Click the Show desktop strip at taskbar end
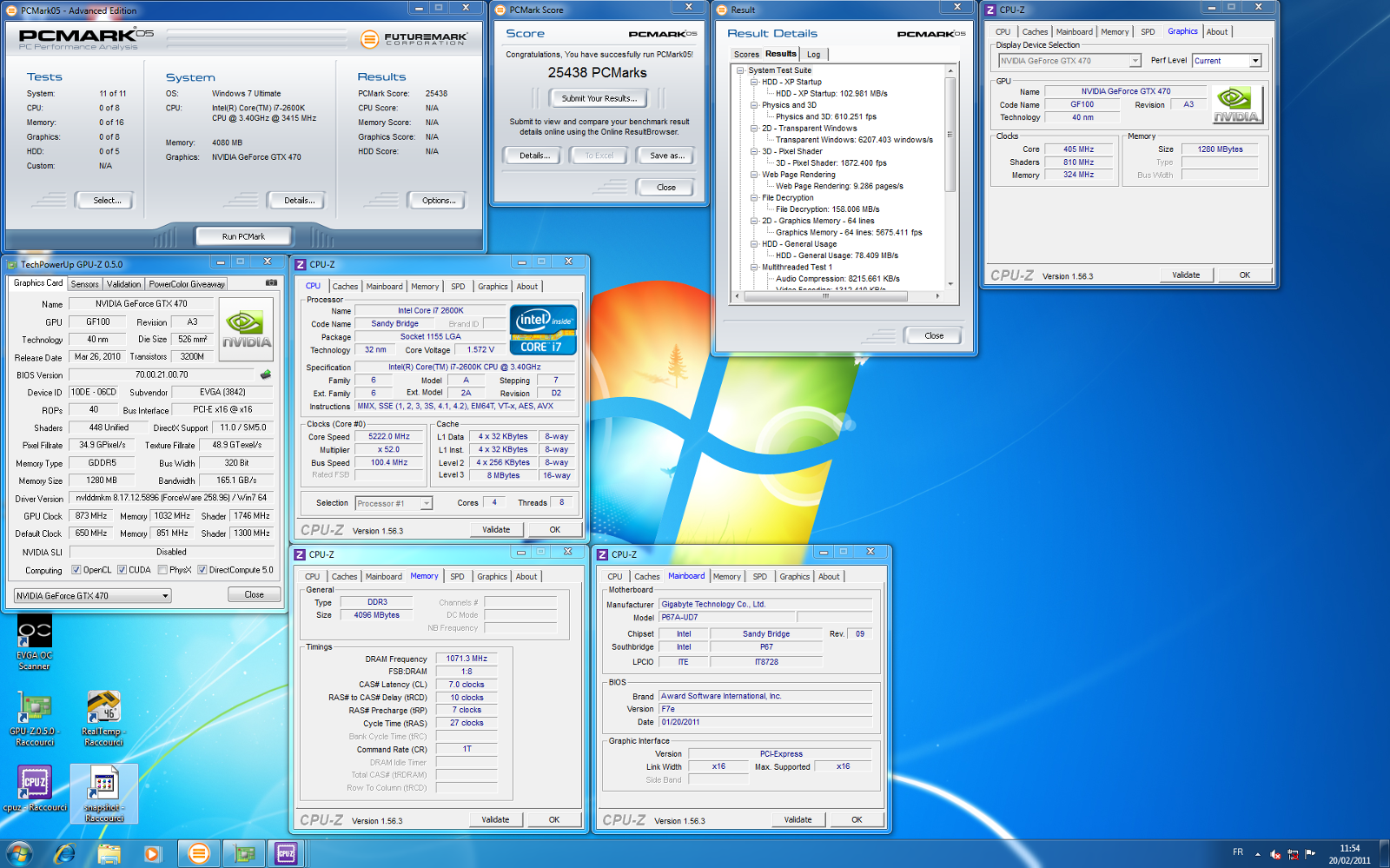 coord(1385,853)
